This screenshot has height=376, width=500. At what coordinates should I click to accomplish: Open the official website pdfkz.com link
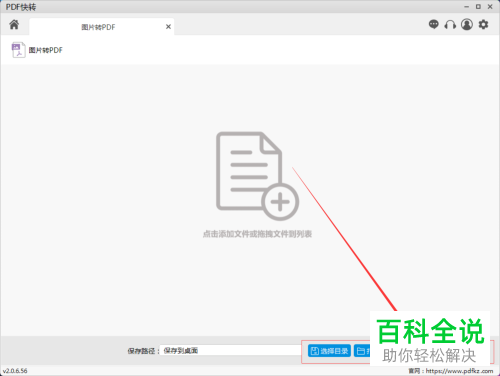459,371
